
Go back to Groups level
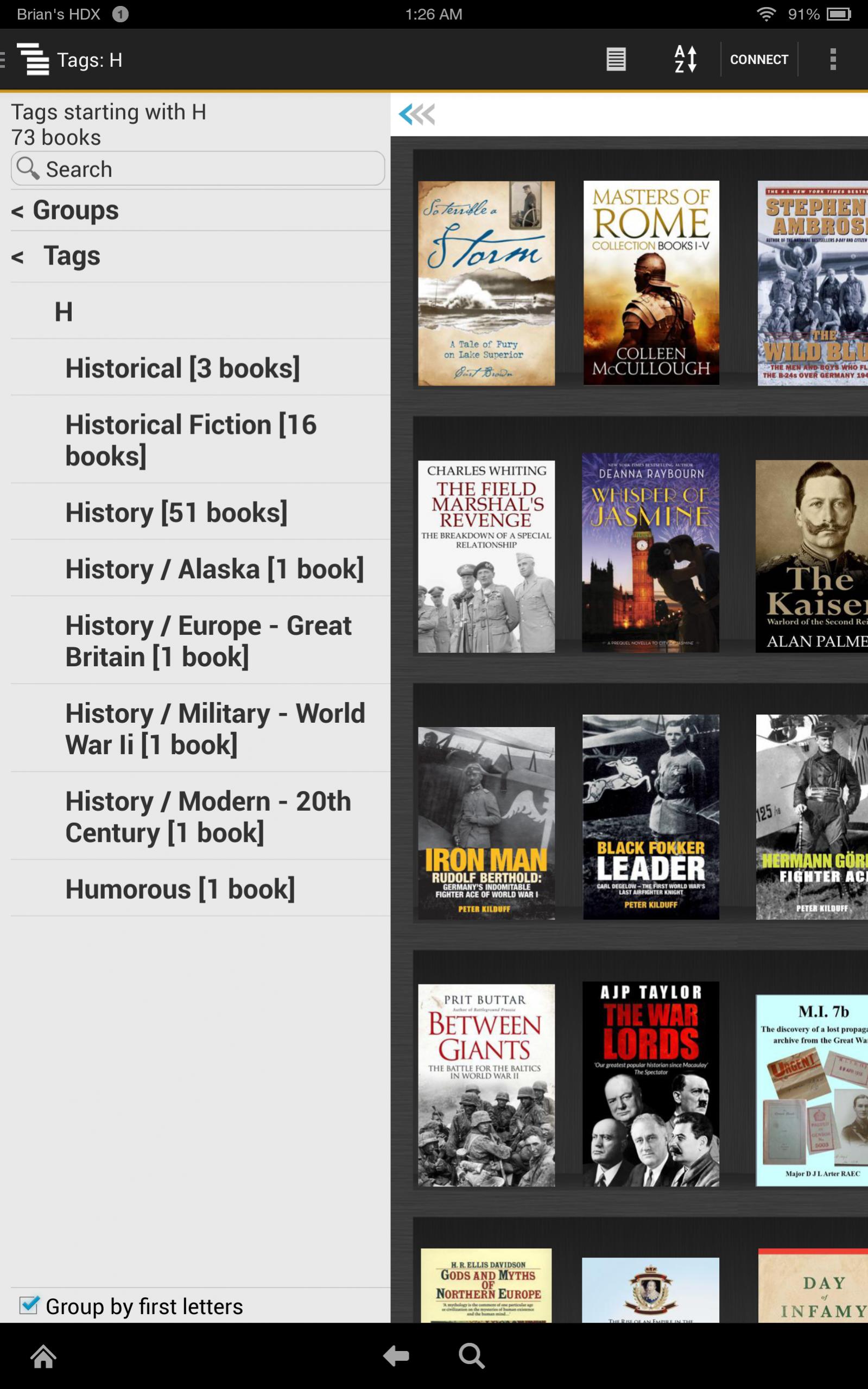pos(200,210)
